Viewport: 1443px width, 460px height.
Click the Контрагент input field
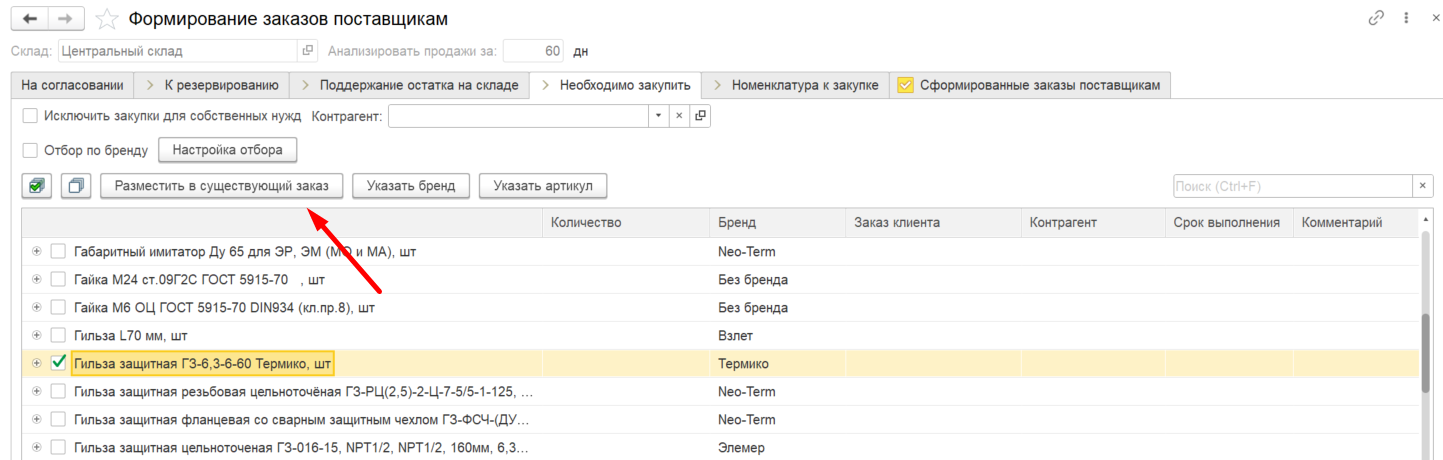tap(518, 116)
